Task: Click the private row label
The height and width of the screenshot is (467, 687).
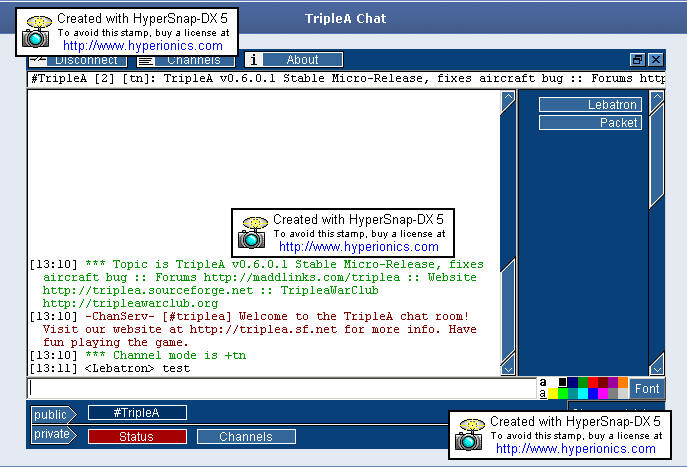Action: pyautogui.click(x=53, y=434)
